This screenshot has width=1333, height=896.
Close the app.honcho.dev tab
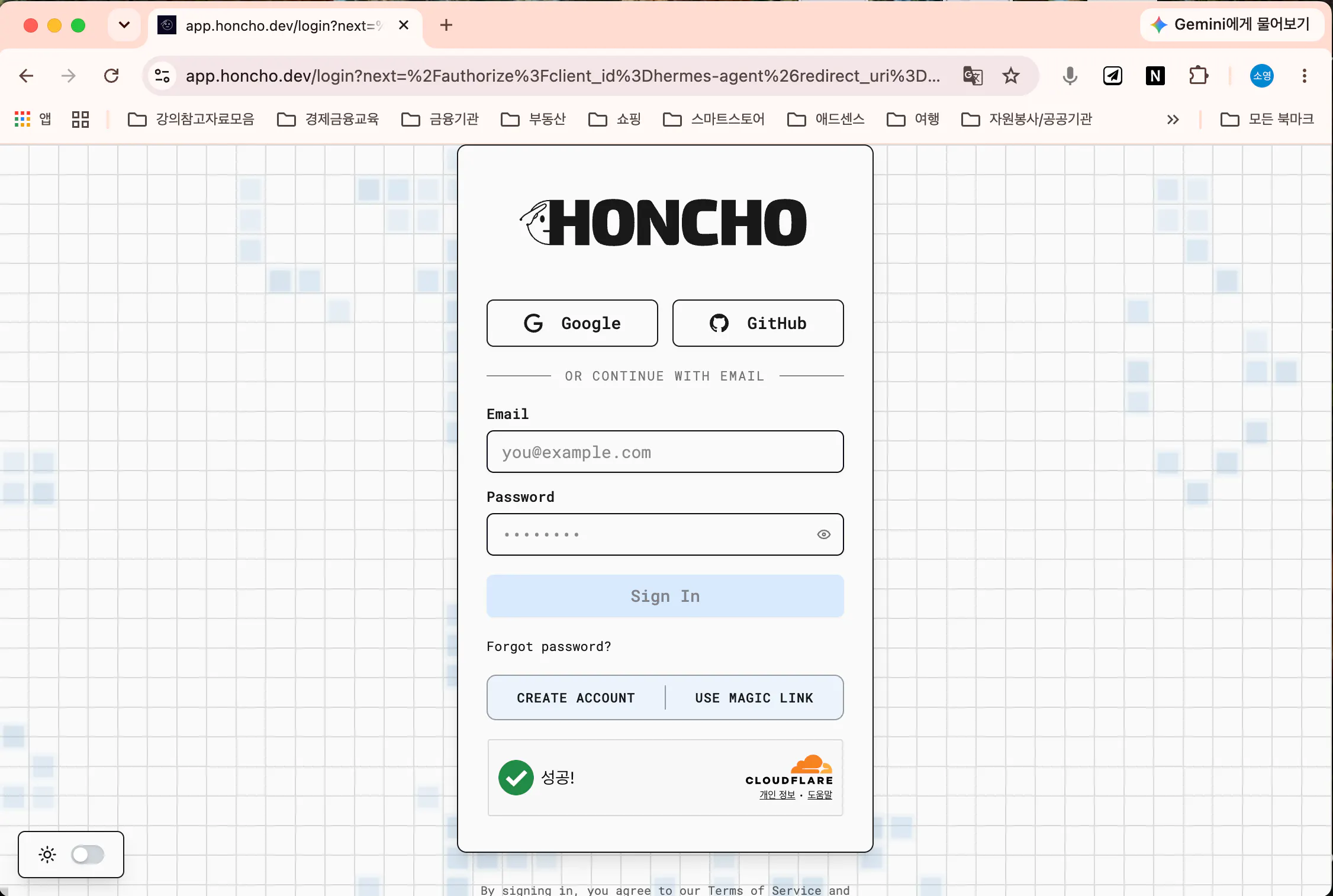click(404, 25)
